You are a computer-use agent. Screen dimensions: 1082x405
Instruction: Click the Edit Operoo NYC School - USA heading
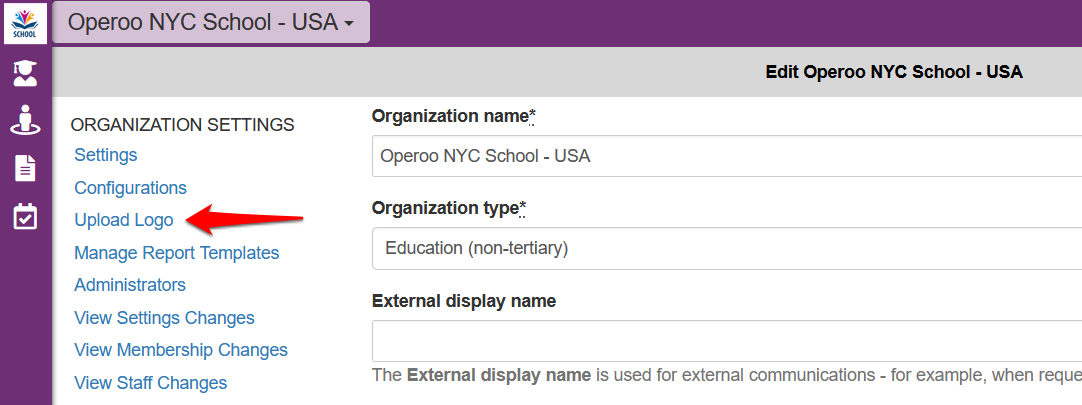pyautogui.click(x=894, y=72)
